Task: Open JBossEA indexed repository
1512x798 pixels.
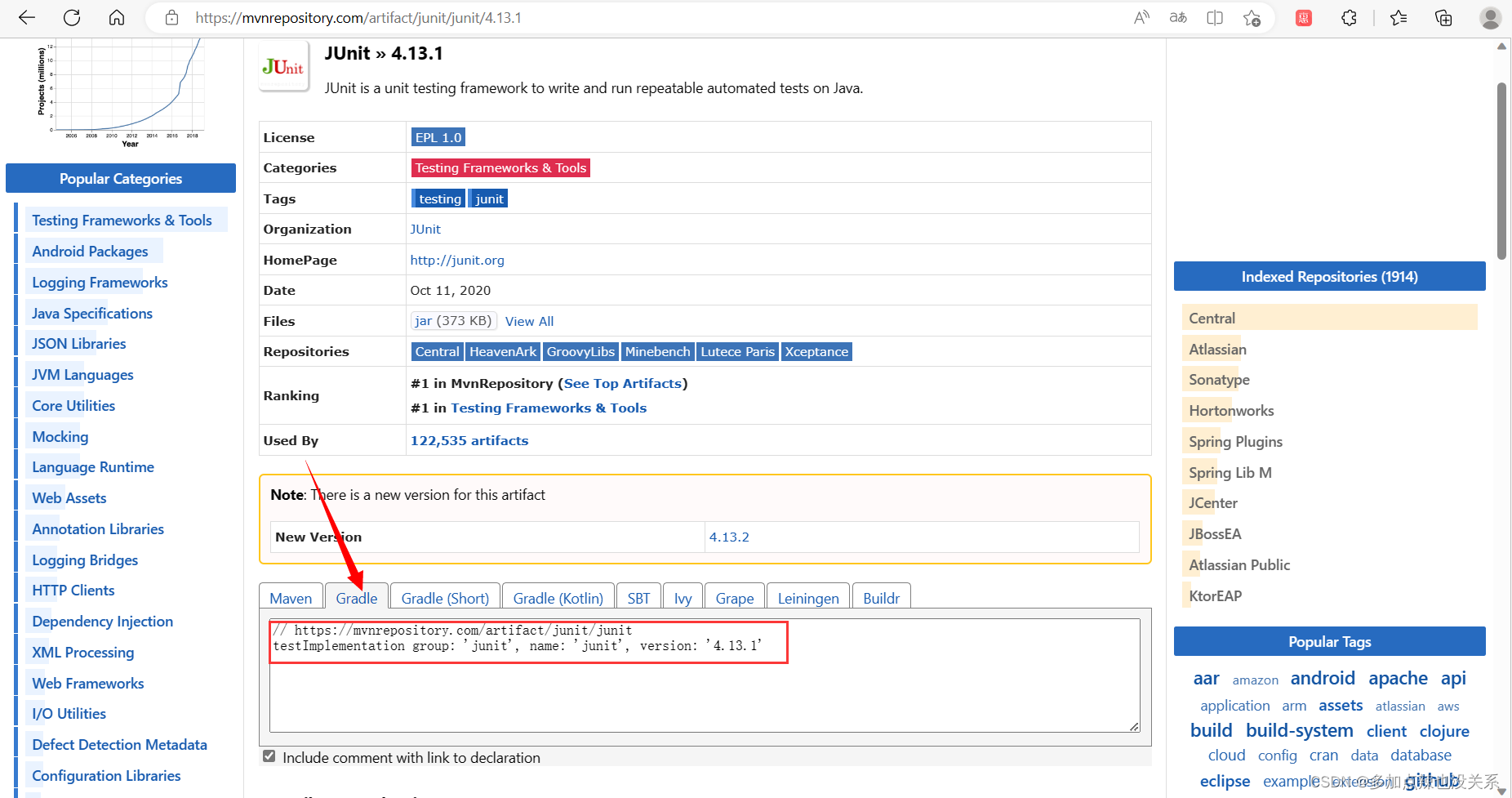Action: (x=1215, y=533)
